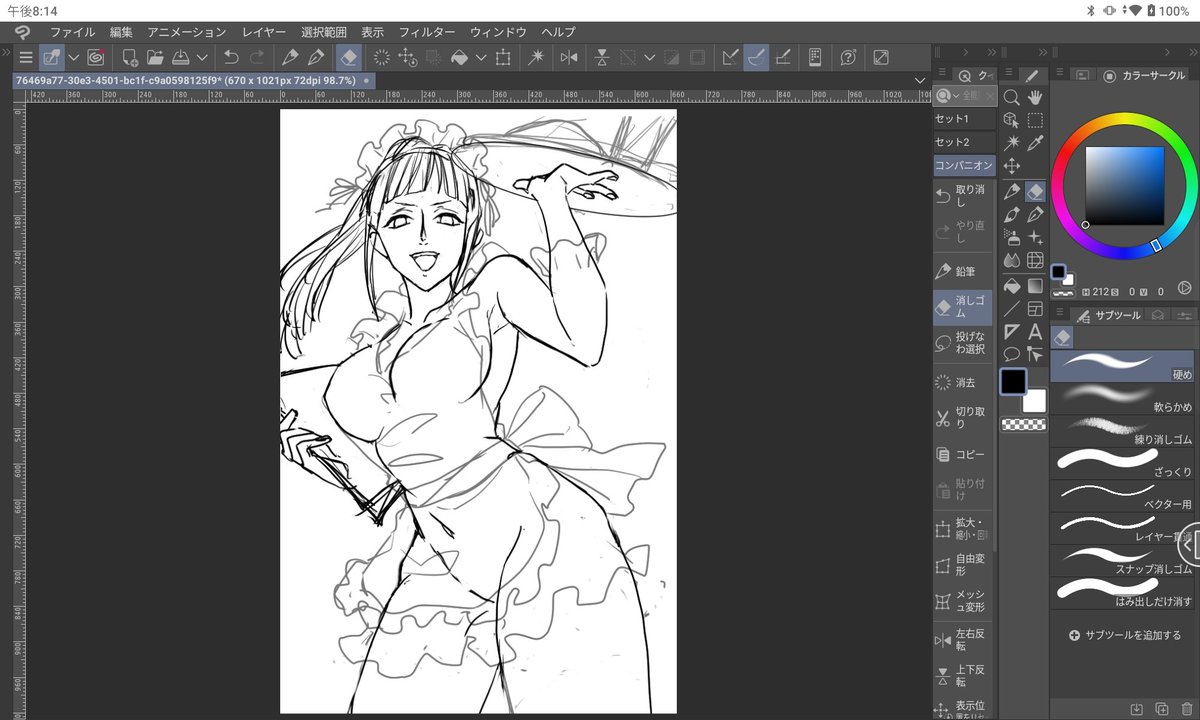Click inside the color circle square
The width and height of the screenshot is (1200, 720).
[x=1124, y=186]
